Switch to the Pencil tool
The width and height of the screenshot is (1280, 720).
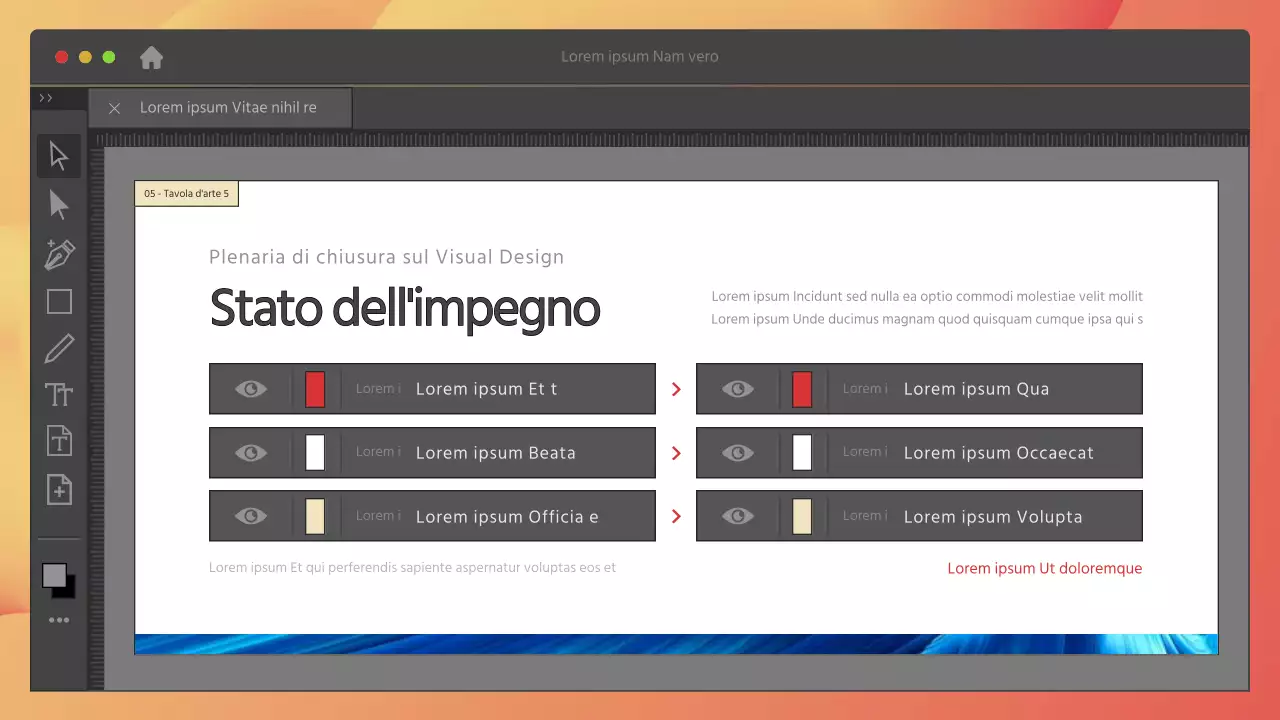click(58, 347)
